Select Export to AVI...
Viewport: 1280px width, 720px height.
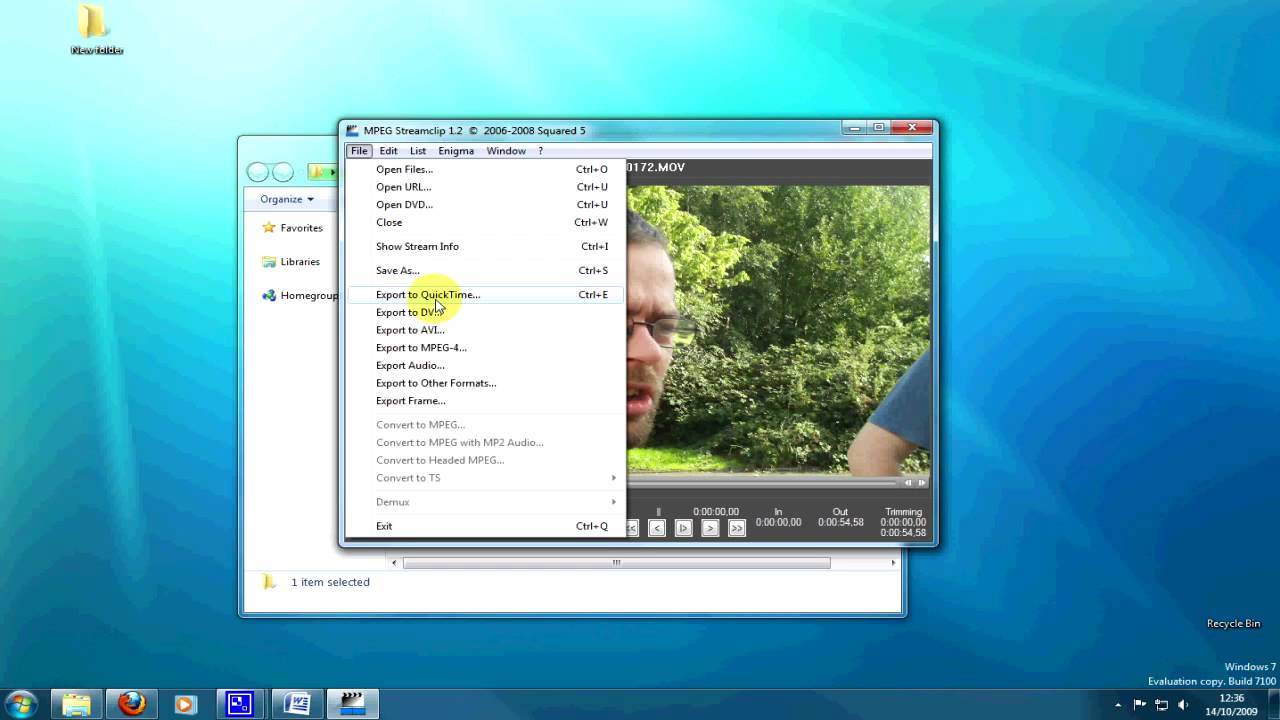(485, 330)
